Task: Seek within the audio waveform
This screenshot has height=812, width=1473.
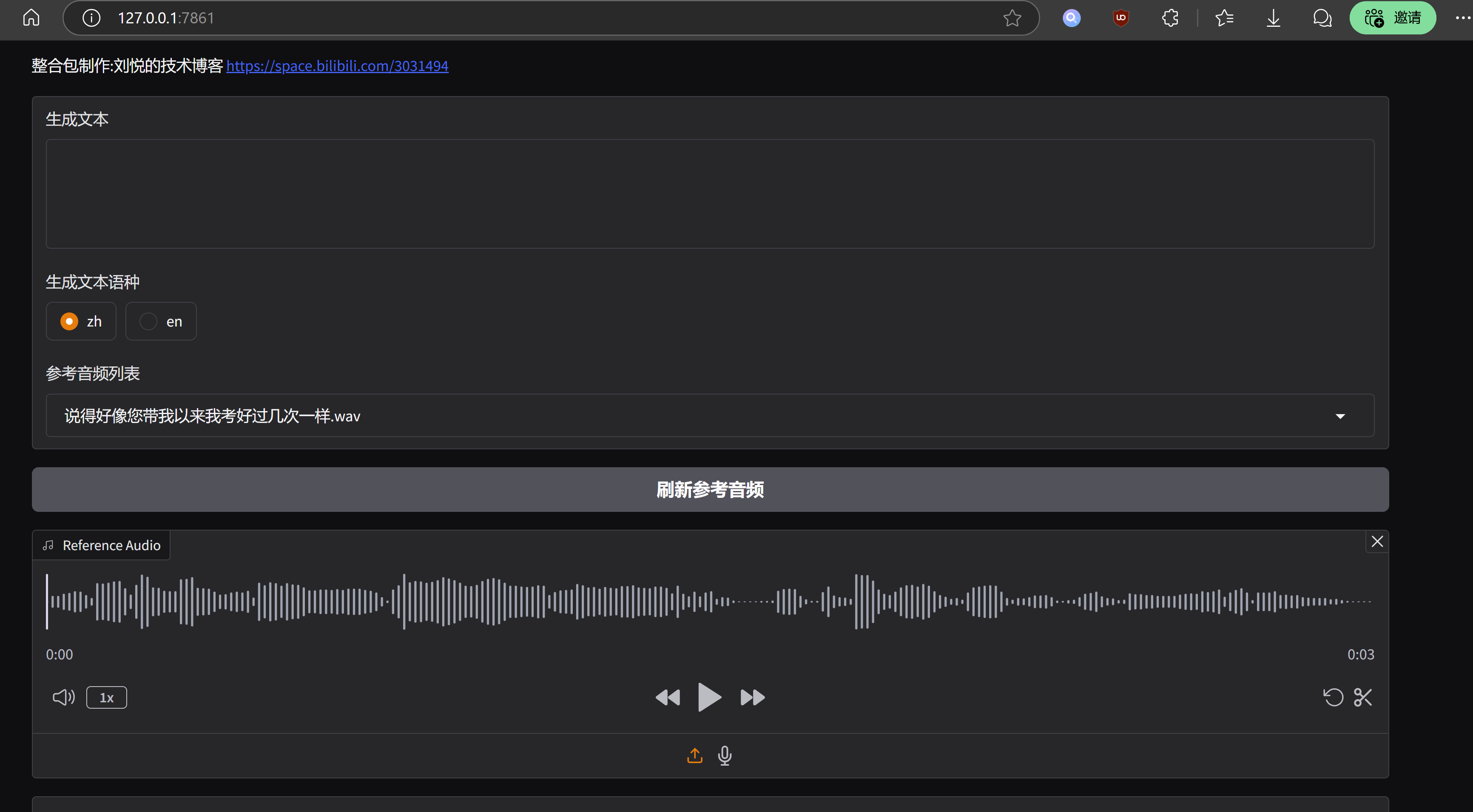Action: pyautogui.click(x=709, y=601)
